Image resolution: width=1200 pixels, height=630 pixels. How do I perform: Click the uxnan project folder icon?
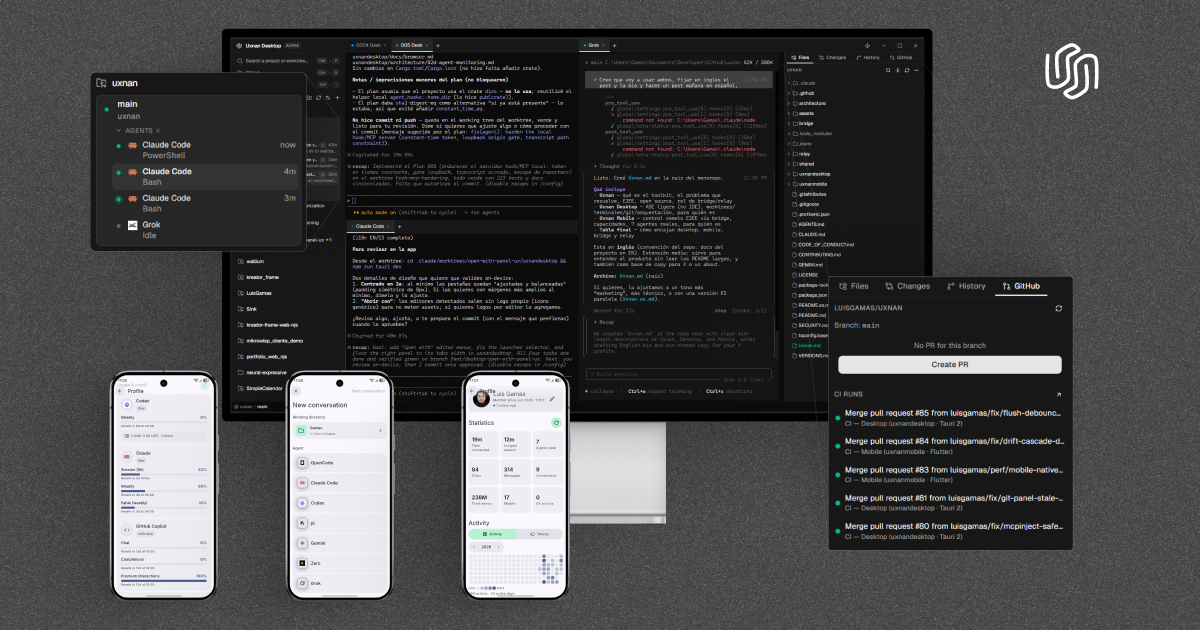point(101,83)
